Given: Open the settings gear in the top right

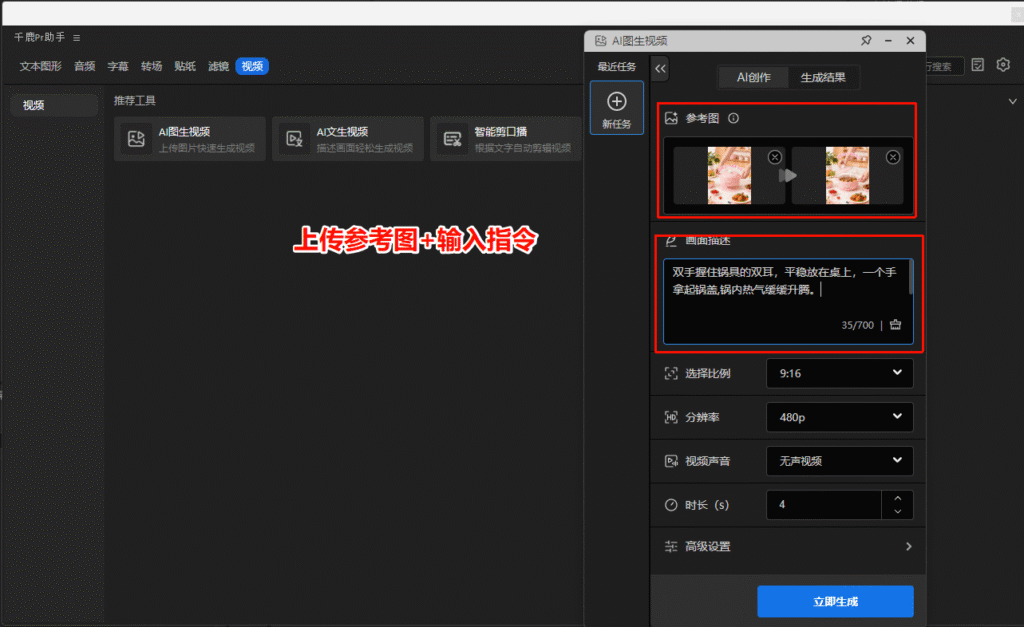Looking at the screenshot, I should tap(1002, 64).
